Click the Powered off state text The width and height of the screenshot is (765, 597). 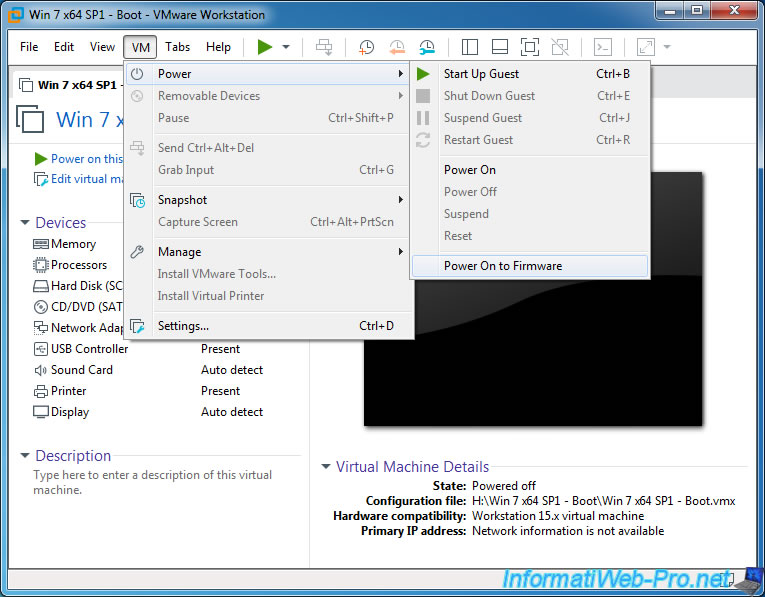[x=503, y=486]
